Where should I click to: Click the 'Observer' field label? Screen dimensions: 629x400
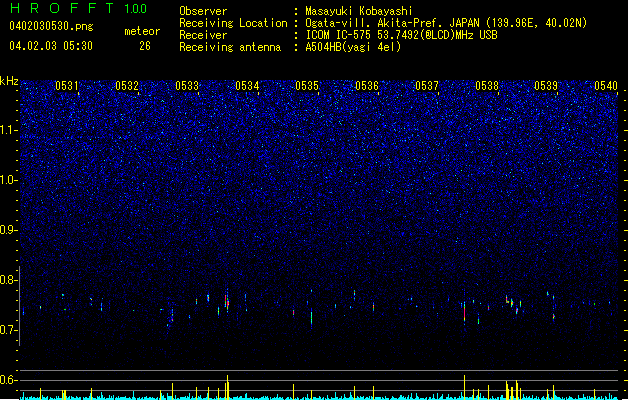(x=203, y=11)
